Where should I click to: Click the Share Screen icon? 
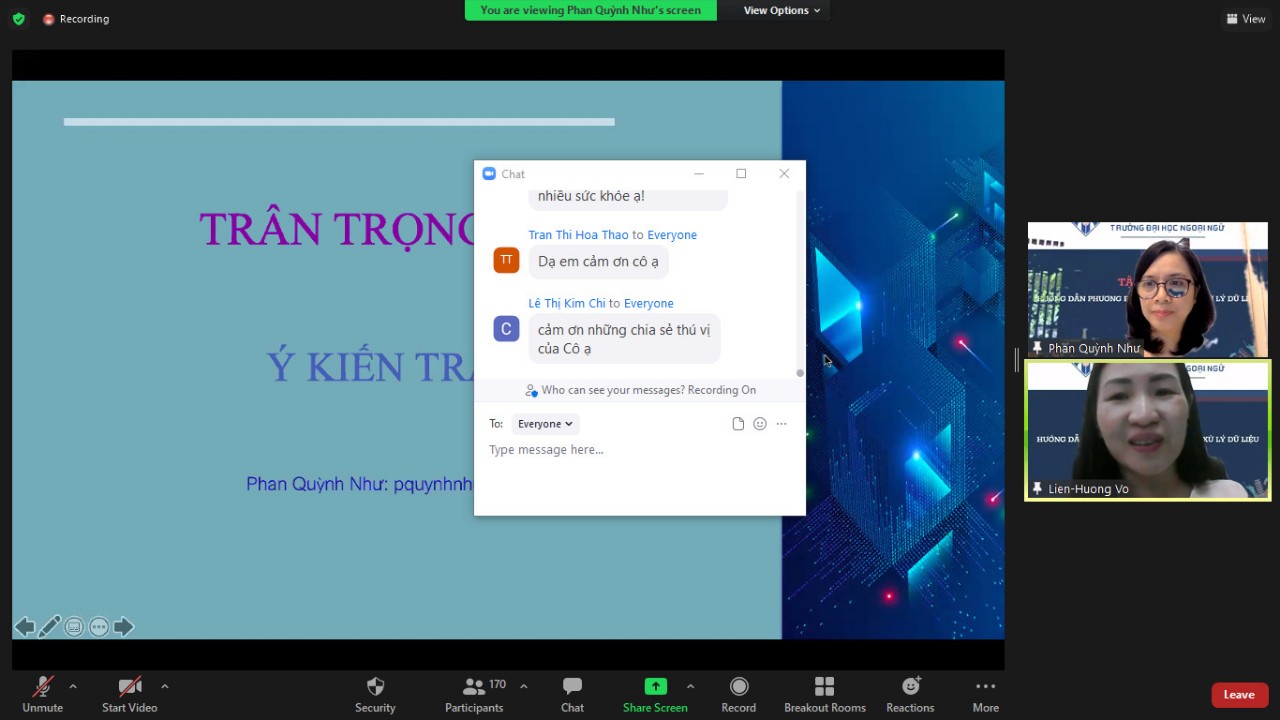tap(655, 687)
